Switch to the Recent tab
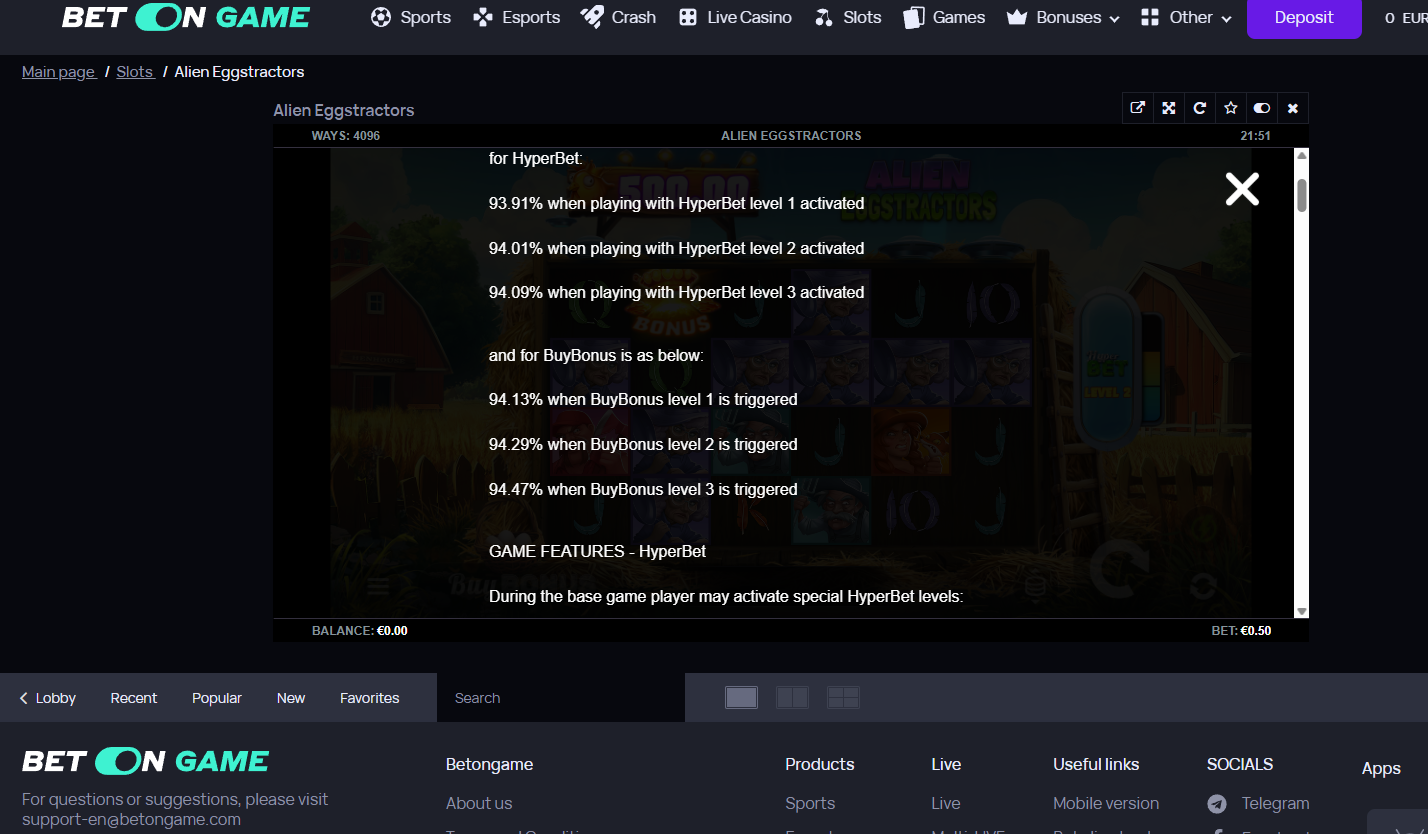Screen dimensions: 1428x834 coord(134,698)
